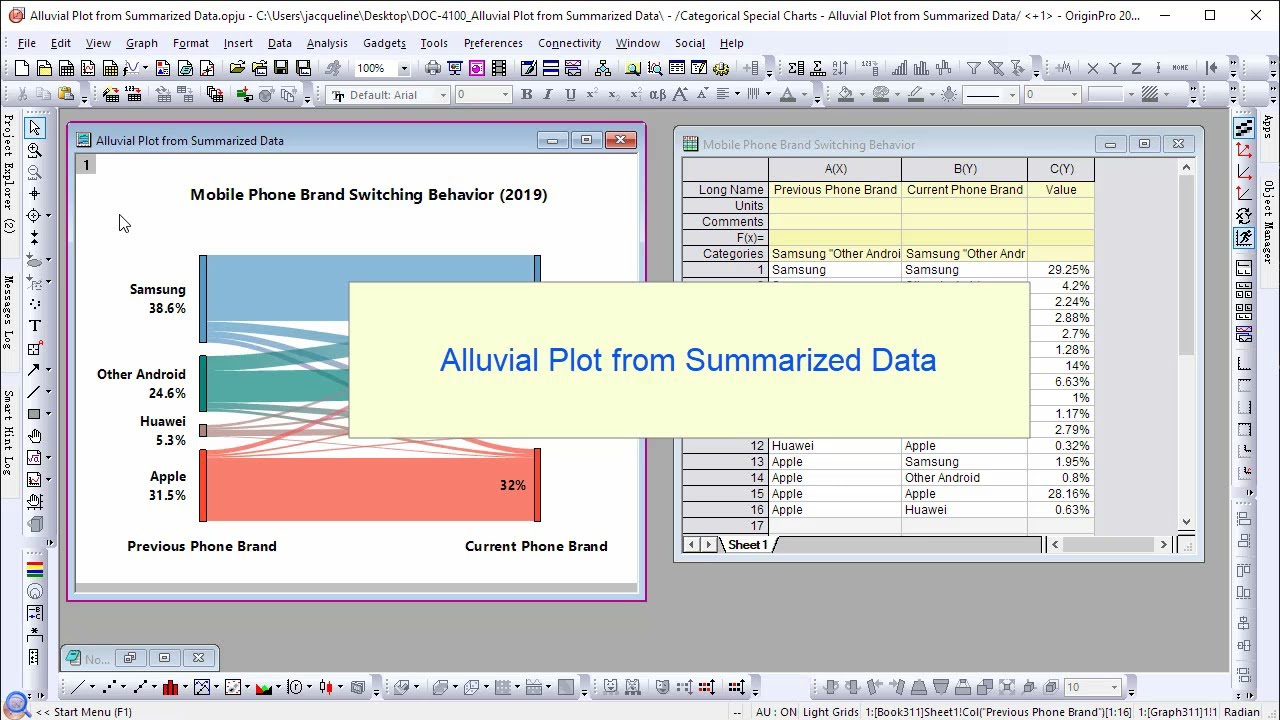This screenshot has width=1280, height=720.
Task: Click the line color pencil swatch
Action: 915,94
